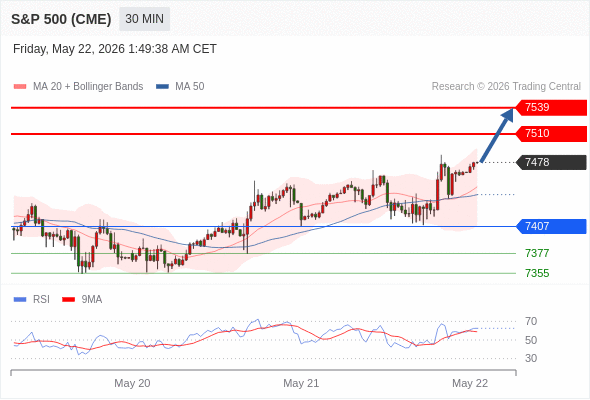The height and width of the screenshot is (400, 590).
Task: Click the green 7377 support value
Action: [537, 253]
